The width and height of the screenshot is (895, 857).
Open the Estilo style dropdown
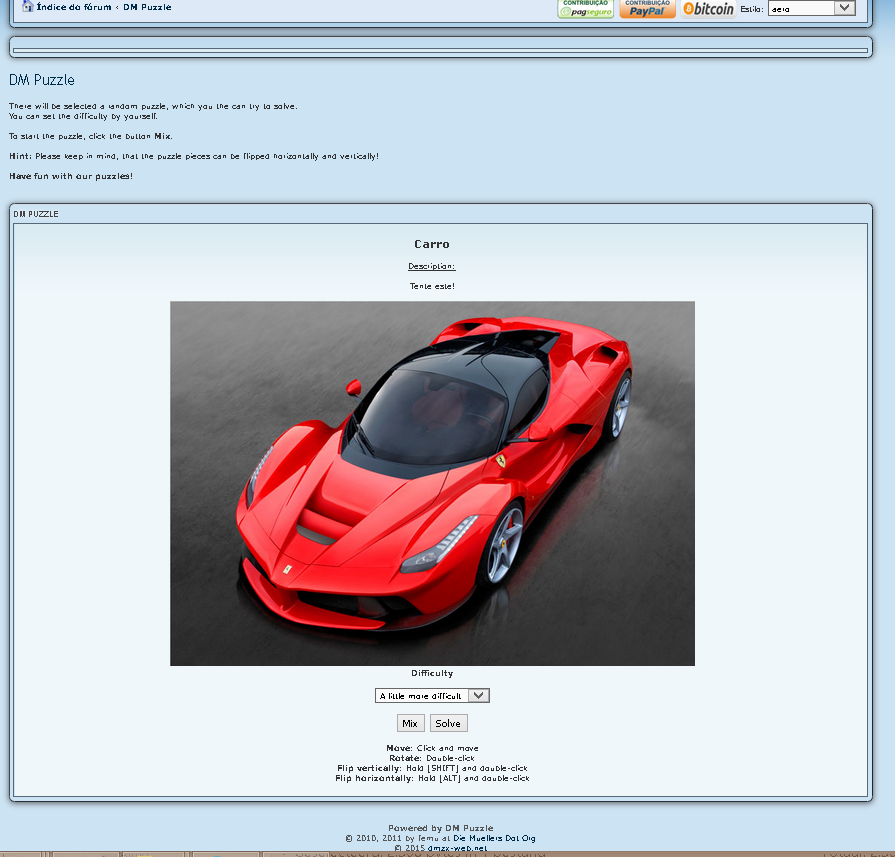click(x=811, y=8)
